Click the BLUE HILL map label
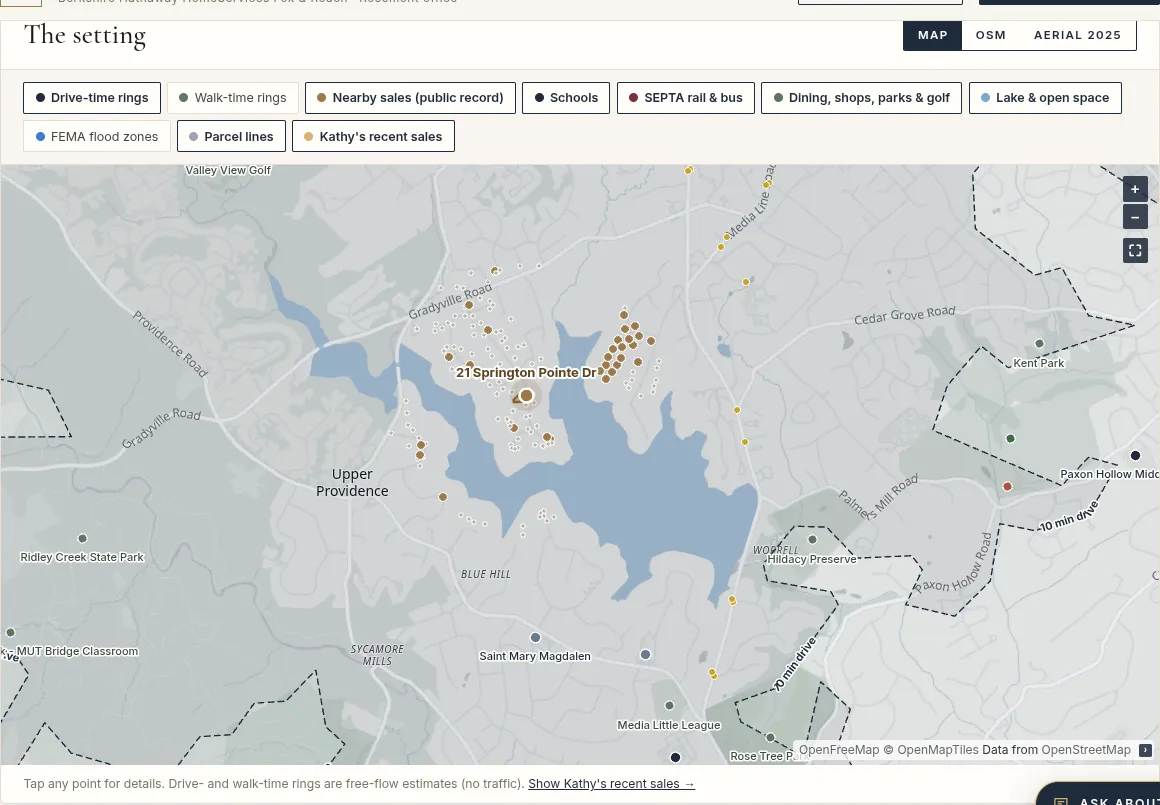Image resolution: width=1160 pixels, height=805 pixels. point(485,574)
